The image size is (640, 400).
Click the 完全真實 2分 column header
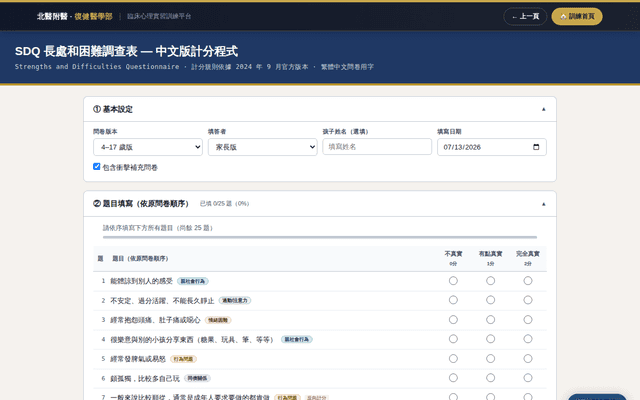528,258
